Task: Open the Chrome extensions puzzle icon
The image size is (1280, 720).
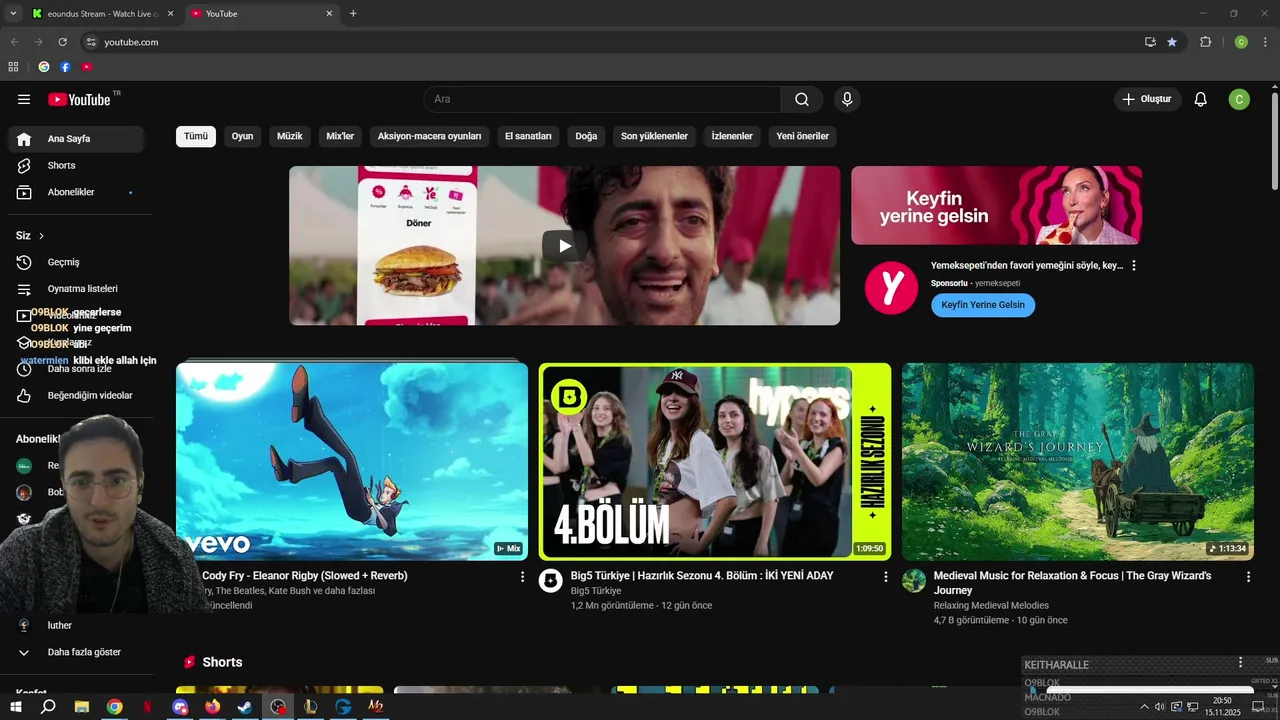Action: pos(1205,42)
